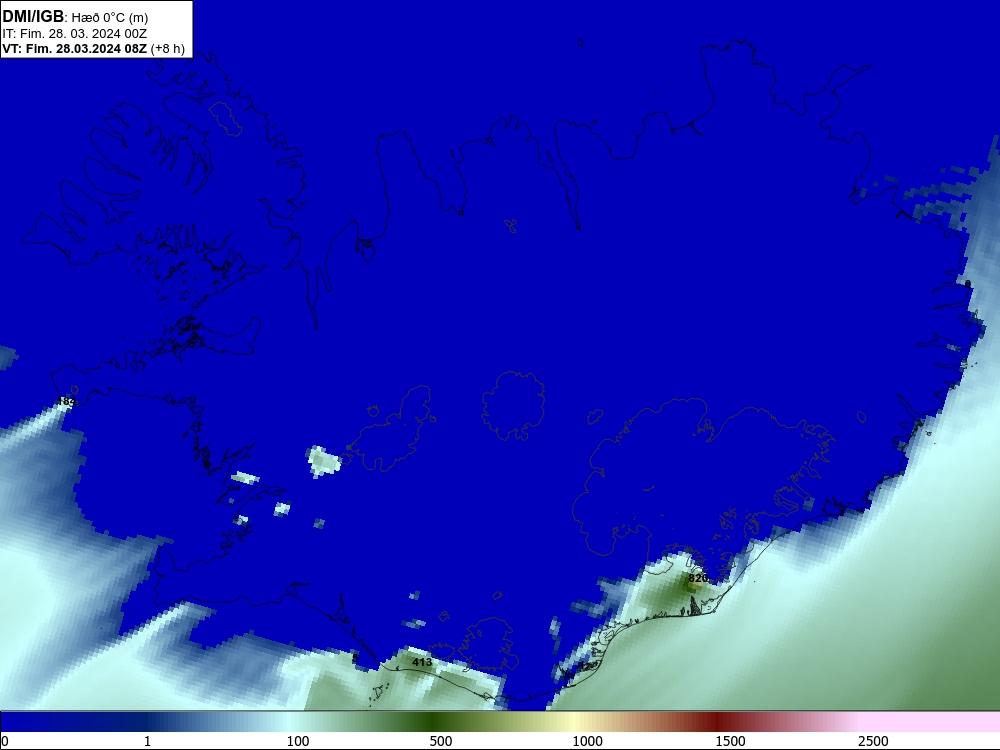
Task: Click the '(+8 h)' forecast offset text
Action: click(x=168, y=48)
